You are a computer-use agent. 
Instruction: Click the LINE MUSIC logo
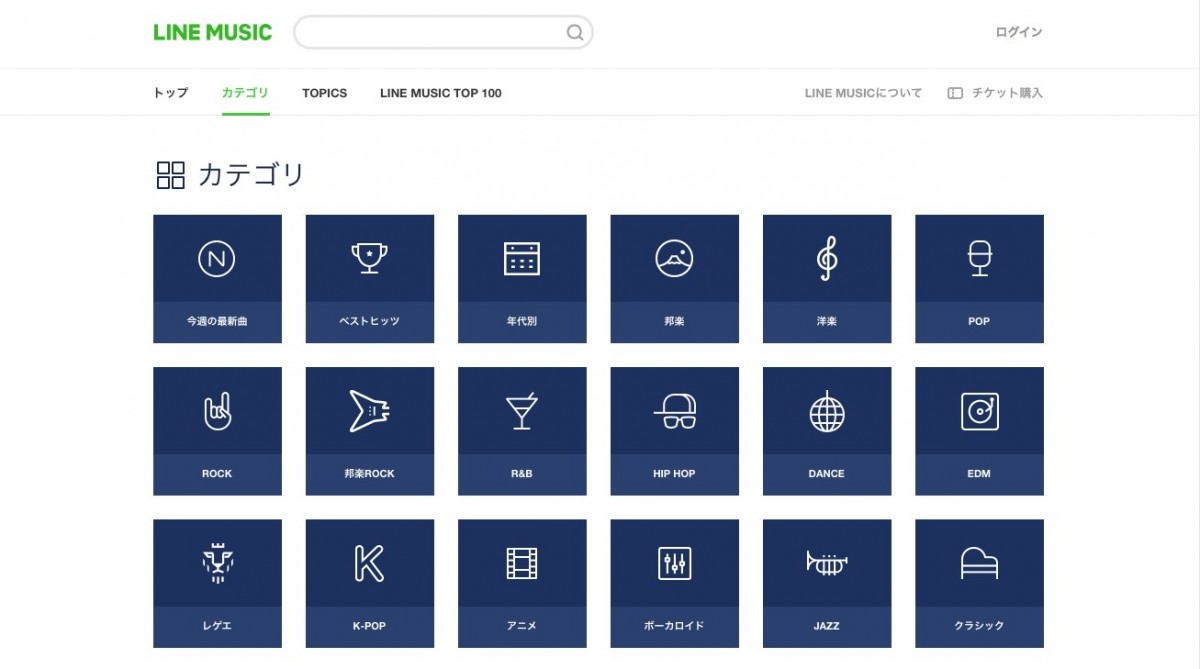[212, 32]
